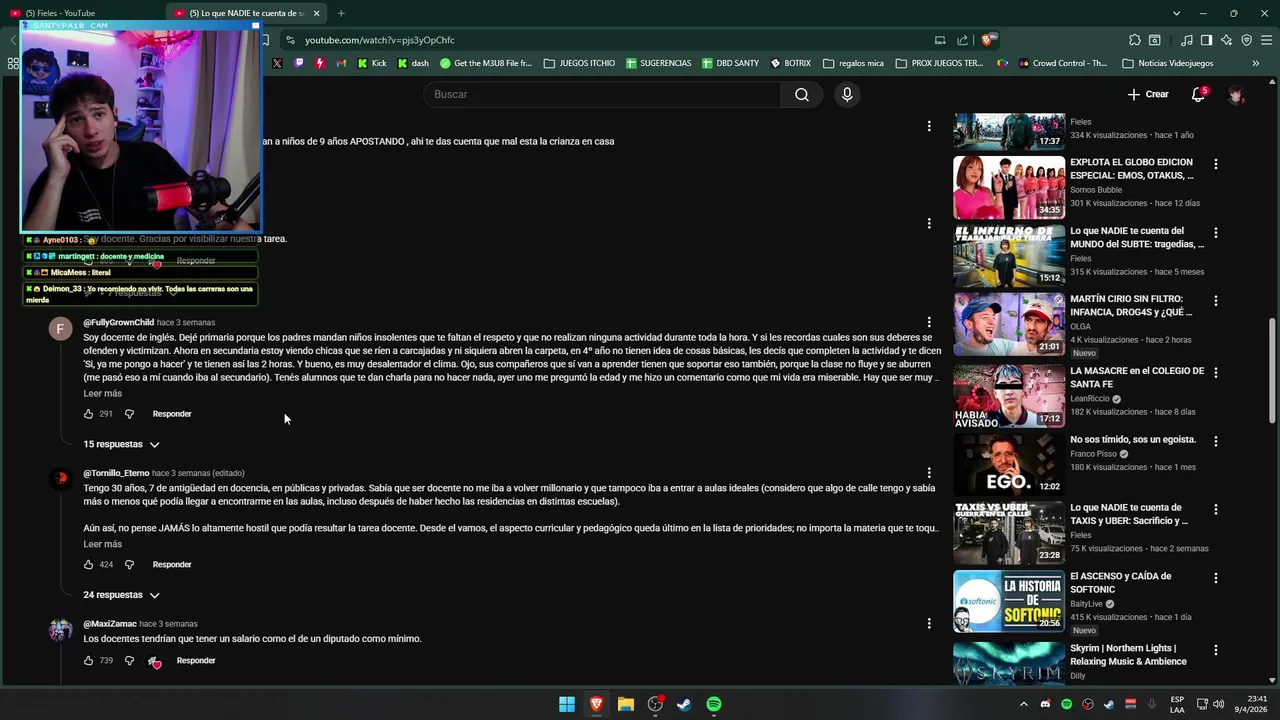Open browser extensions puzzle icon
The image size is (1280, 720).
1134,40
